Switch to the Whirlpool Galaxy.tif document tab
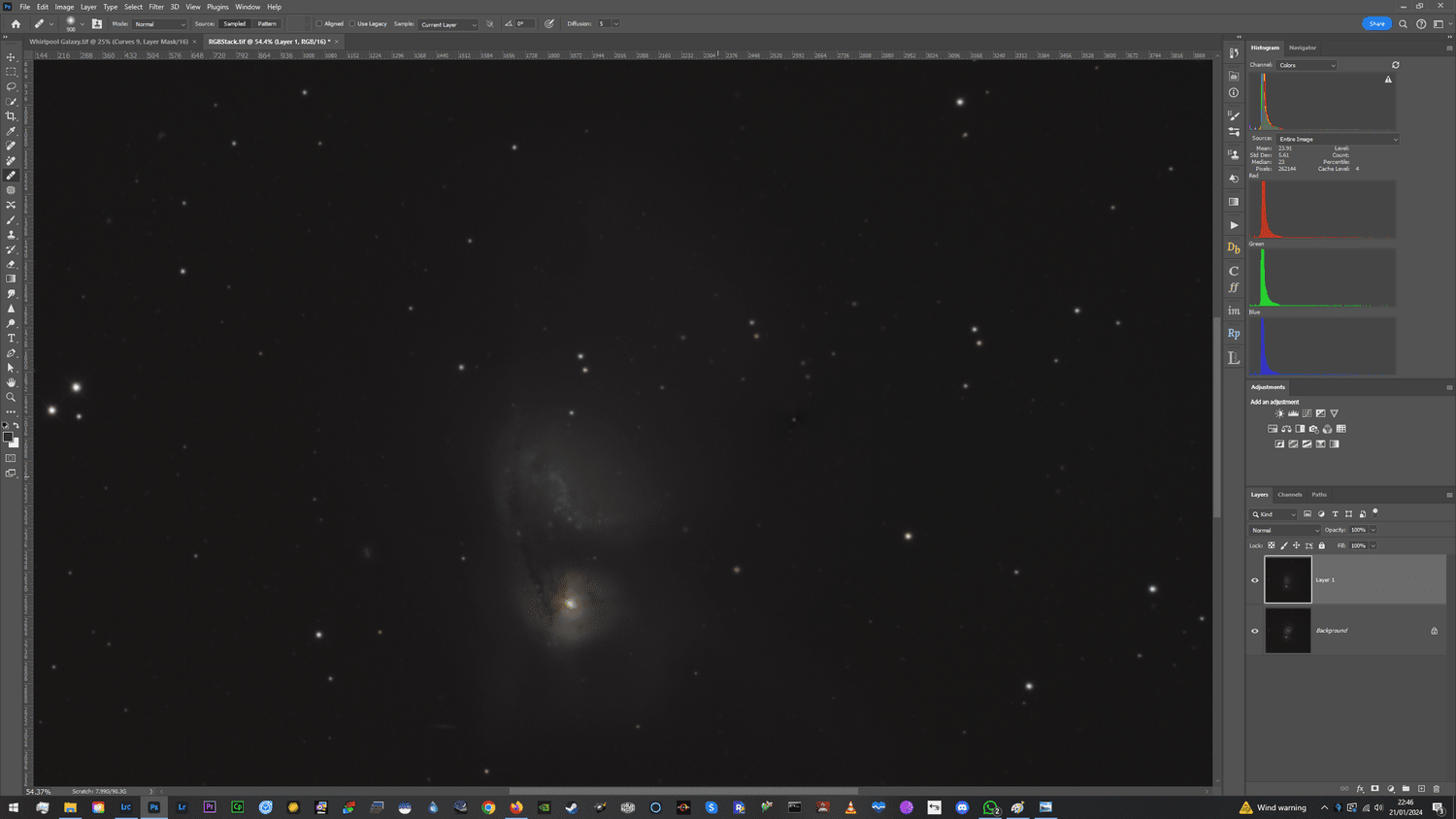Viewport: 1456px width, 819px height. 109,42
